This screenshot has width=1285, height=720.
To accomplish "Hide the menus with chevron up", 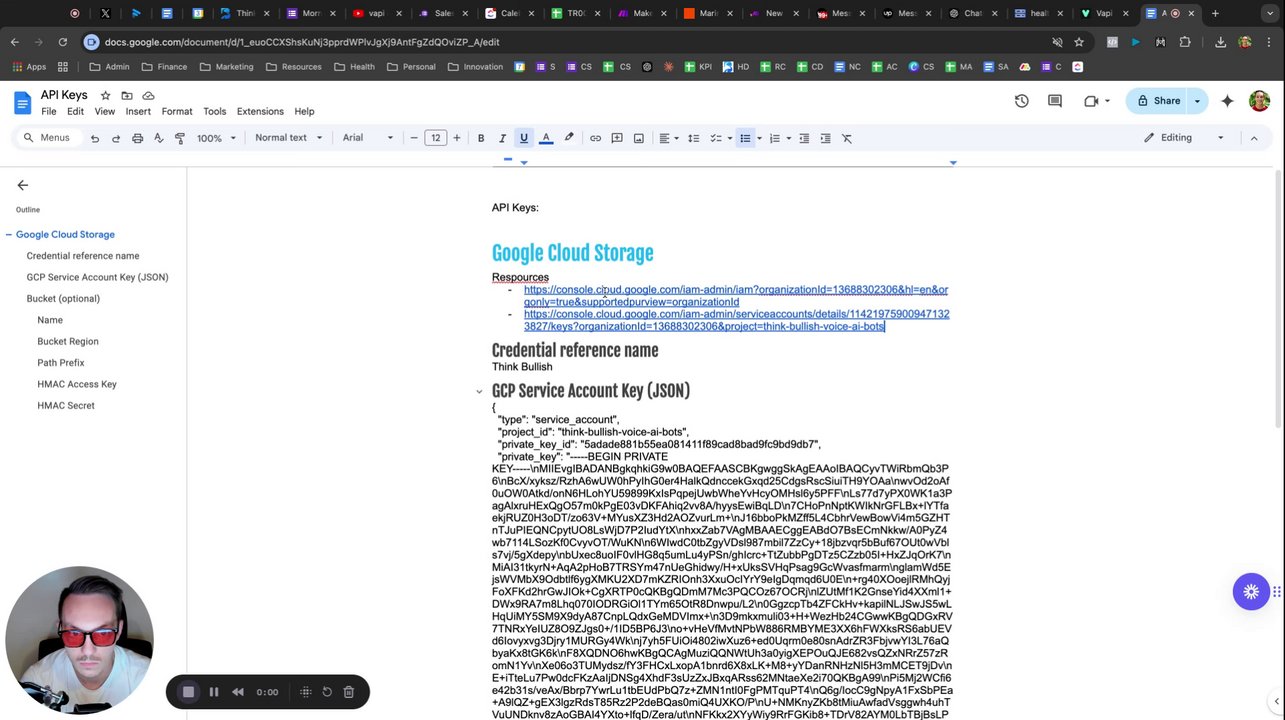I will pyautogui.click(x=1254, y=138).
